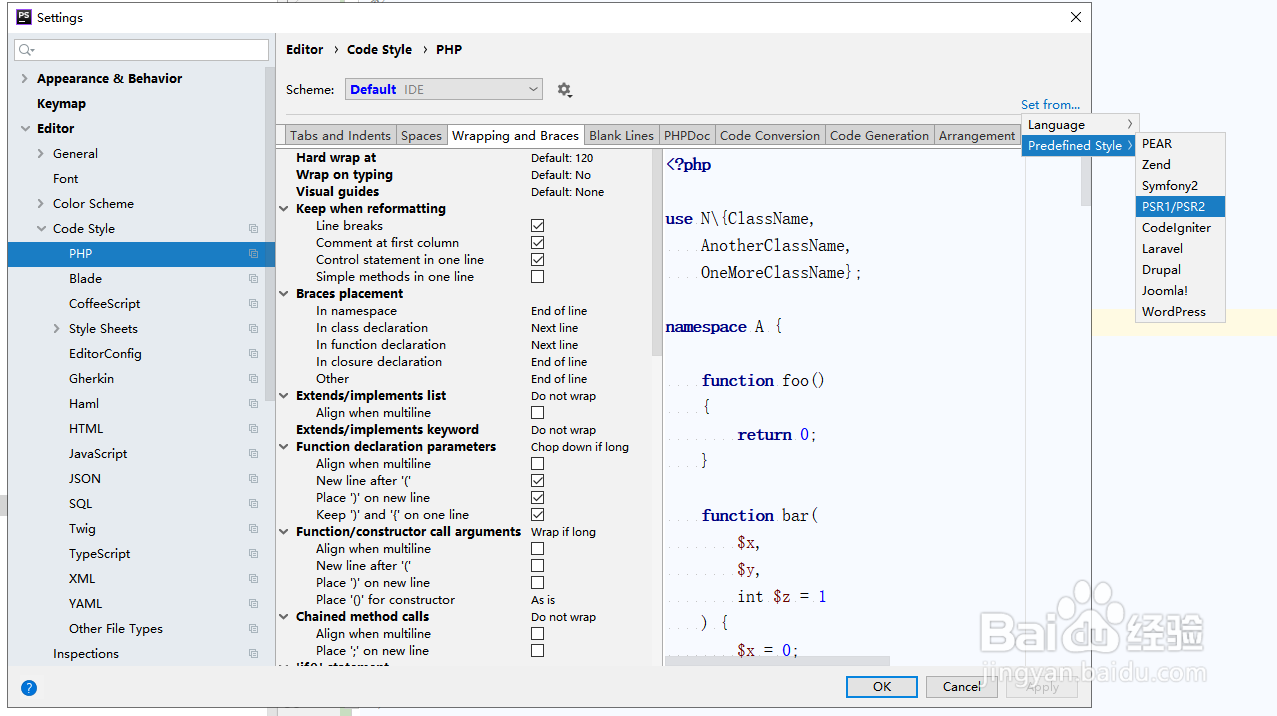
Task: Click the PhpStorm logo in title bar
Action: pyautogui.click(x=24, y=17)
